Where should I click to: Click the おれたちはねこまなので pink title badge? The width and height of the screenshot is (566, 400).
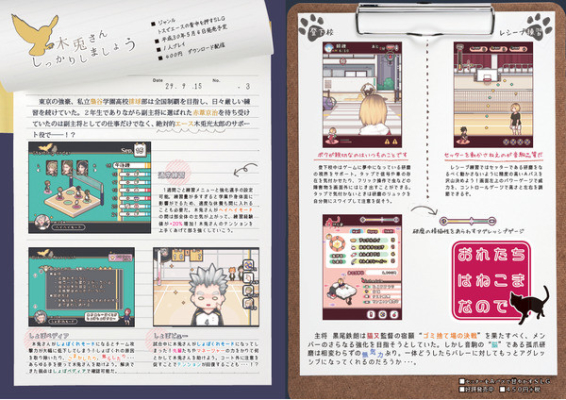pos(491,280)
